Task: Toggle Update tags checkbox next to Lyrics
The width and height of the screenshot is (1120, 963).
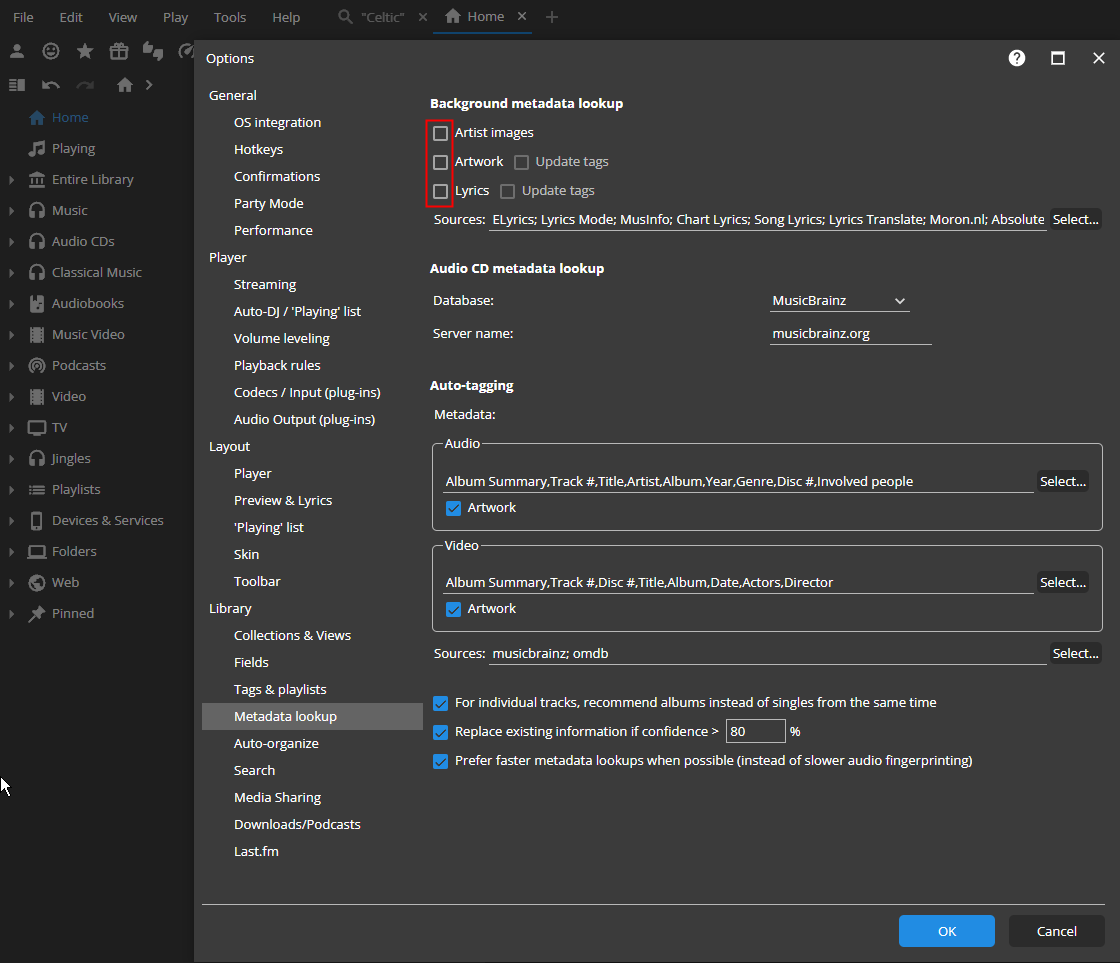Action: click(508, 191)
